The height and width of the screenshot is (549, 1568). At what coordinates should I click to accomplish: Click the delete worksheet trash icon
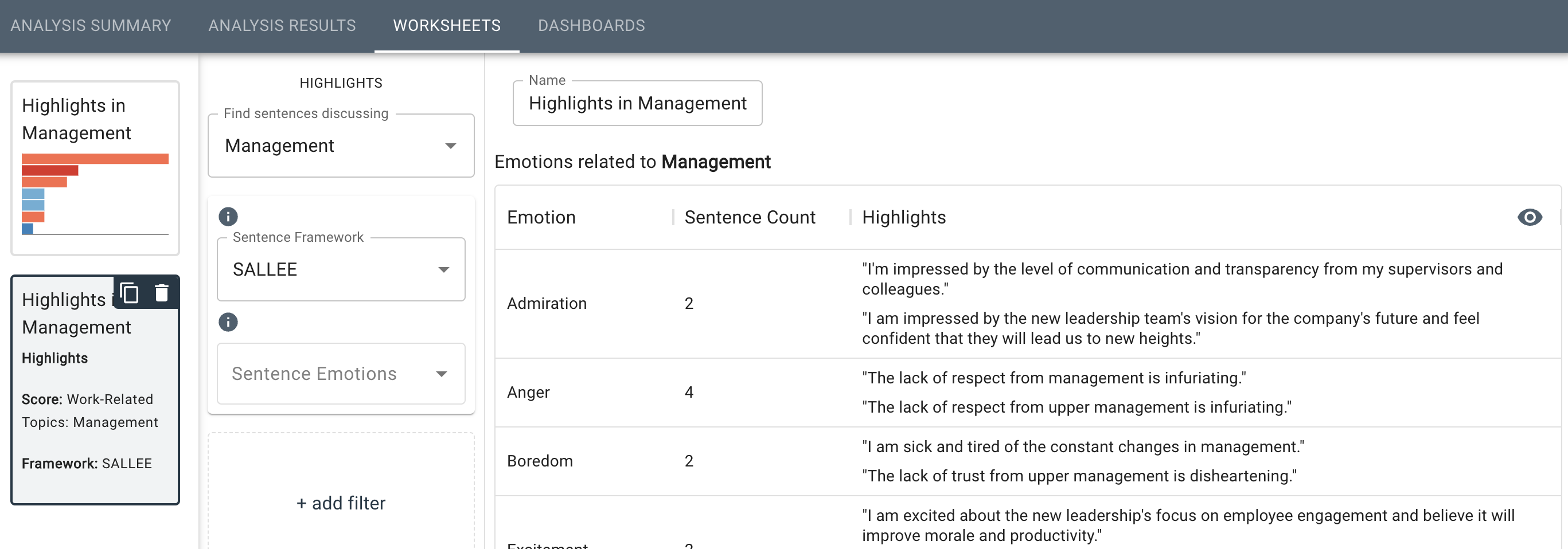point(161,293)
